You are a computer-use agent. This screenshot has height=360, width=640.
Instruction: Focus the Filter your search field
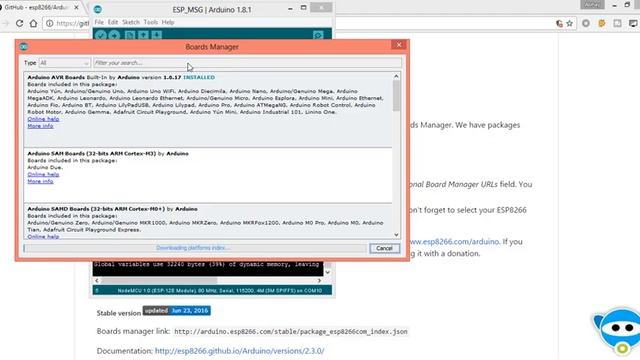click(x=247, y=63)
